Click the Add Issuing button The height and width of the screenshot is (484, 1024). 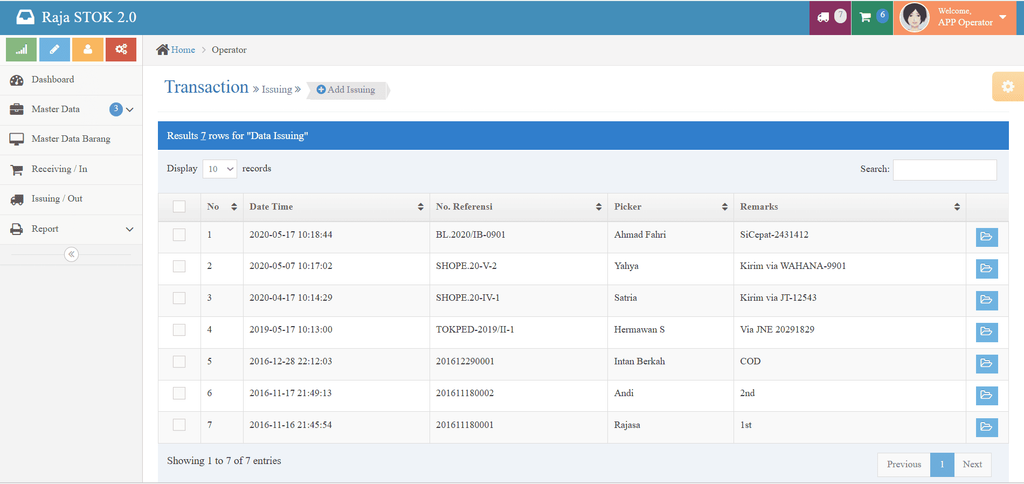[346, 90]
